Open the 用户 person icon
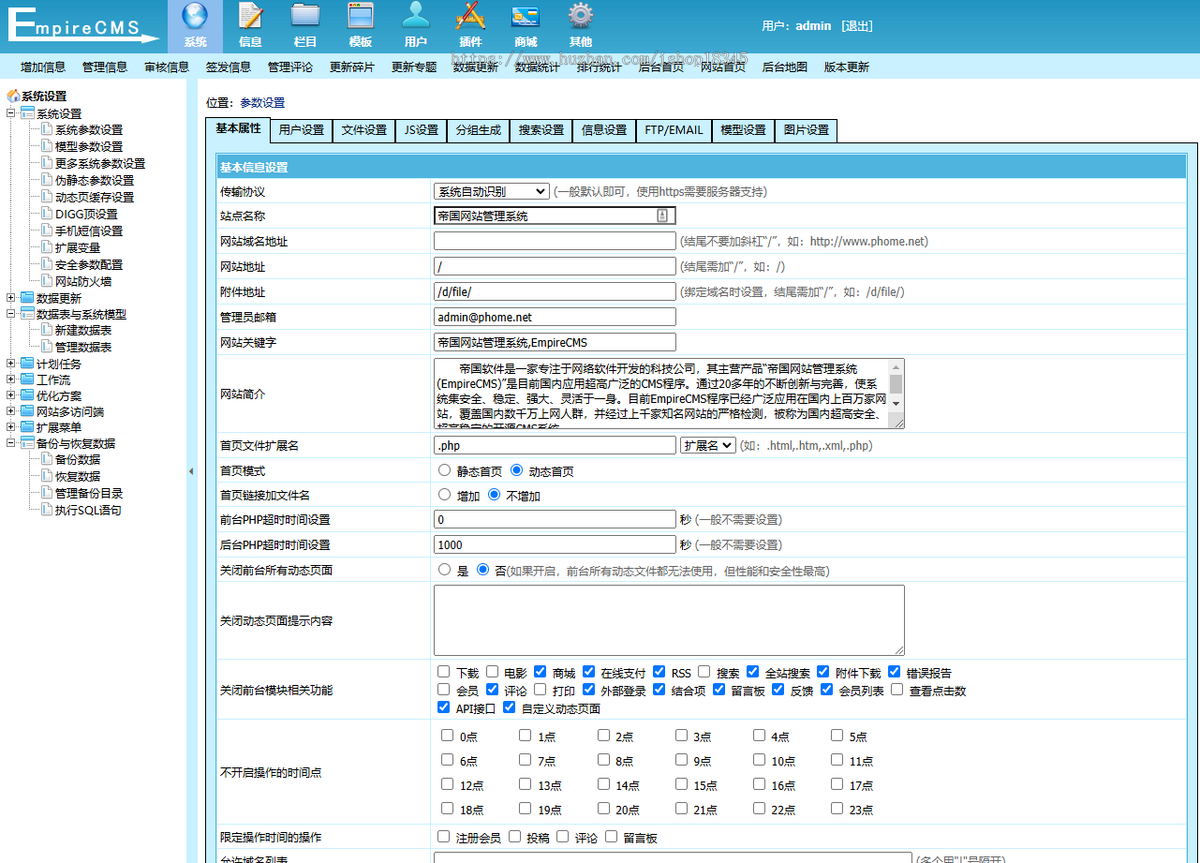The image size is (1200, 863). pos(416,17)
